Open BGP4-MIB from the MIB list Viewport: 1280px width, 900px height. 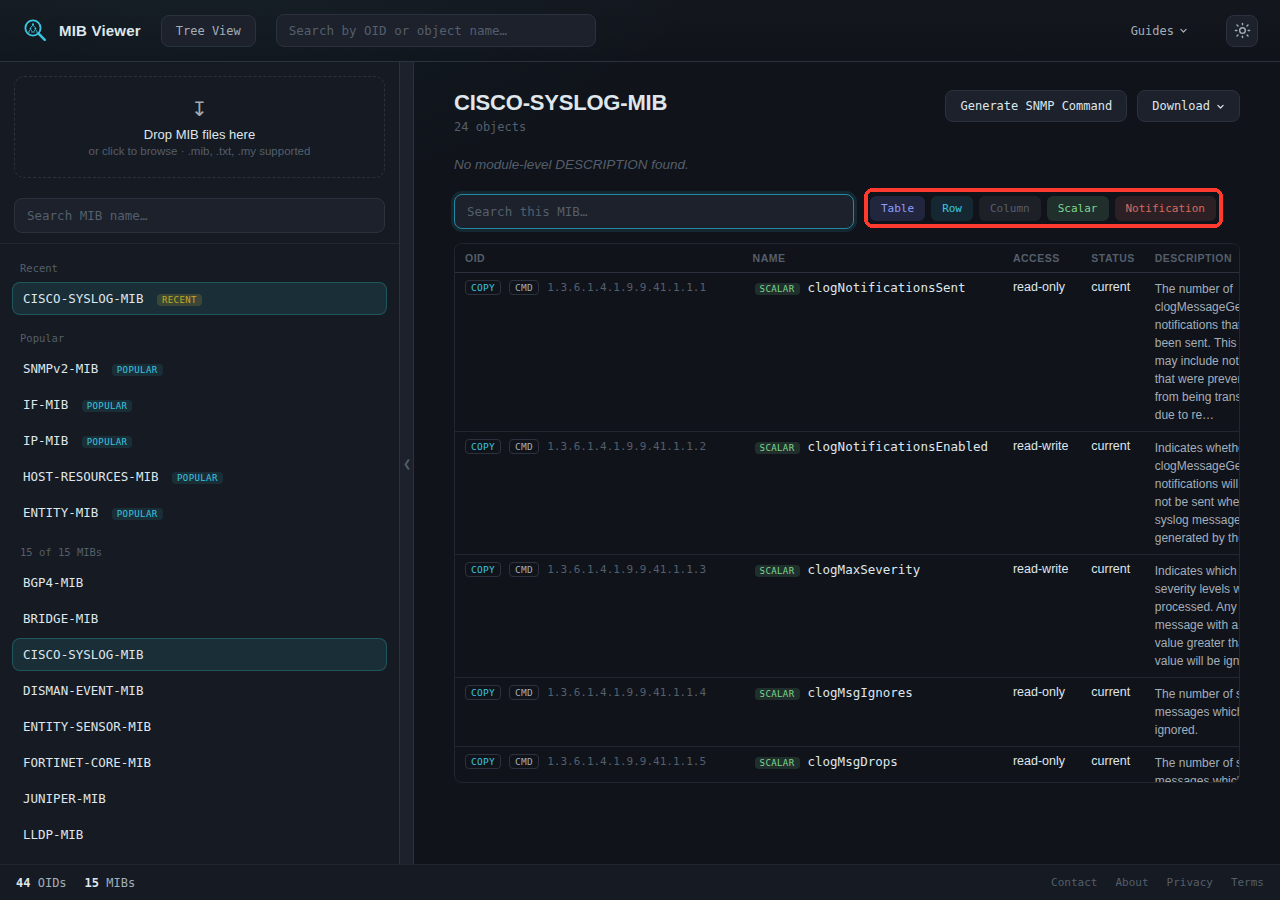(x=199, y=583)
